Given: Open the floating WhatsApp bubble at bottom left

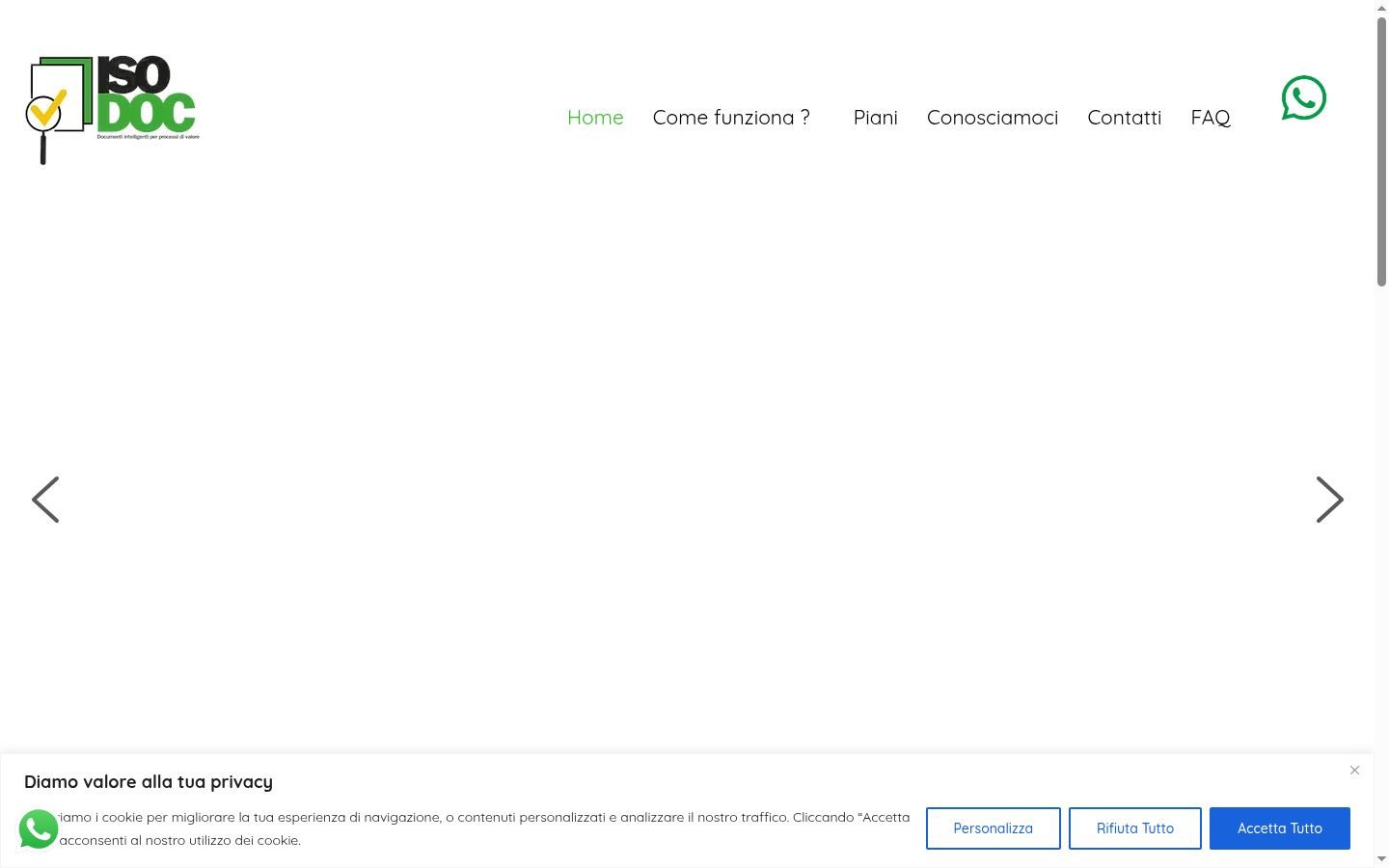Looking at the screenshot, I should coord(39,829).
